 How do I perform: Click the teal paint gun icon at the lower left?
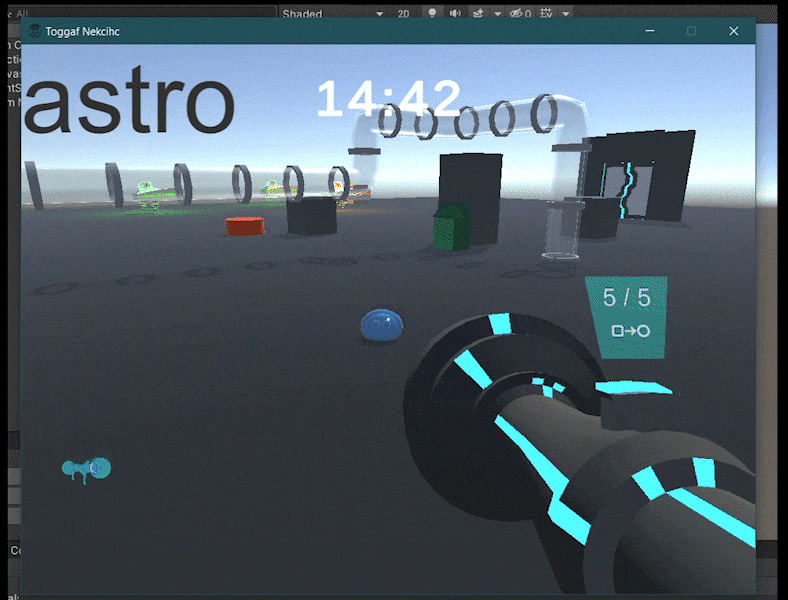tap(86, 469)
